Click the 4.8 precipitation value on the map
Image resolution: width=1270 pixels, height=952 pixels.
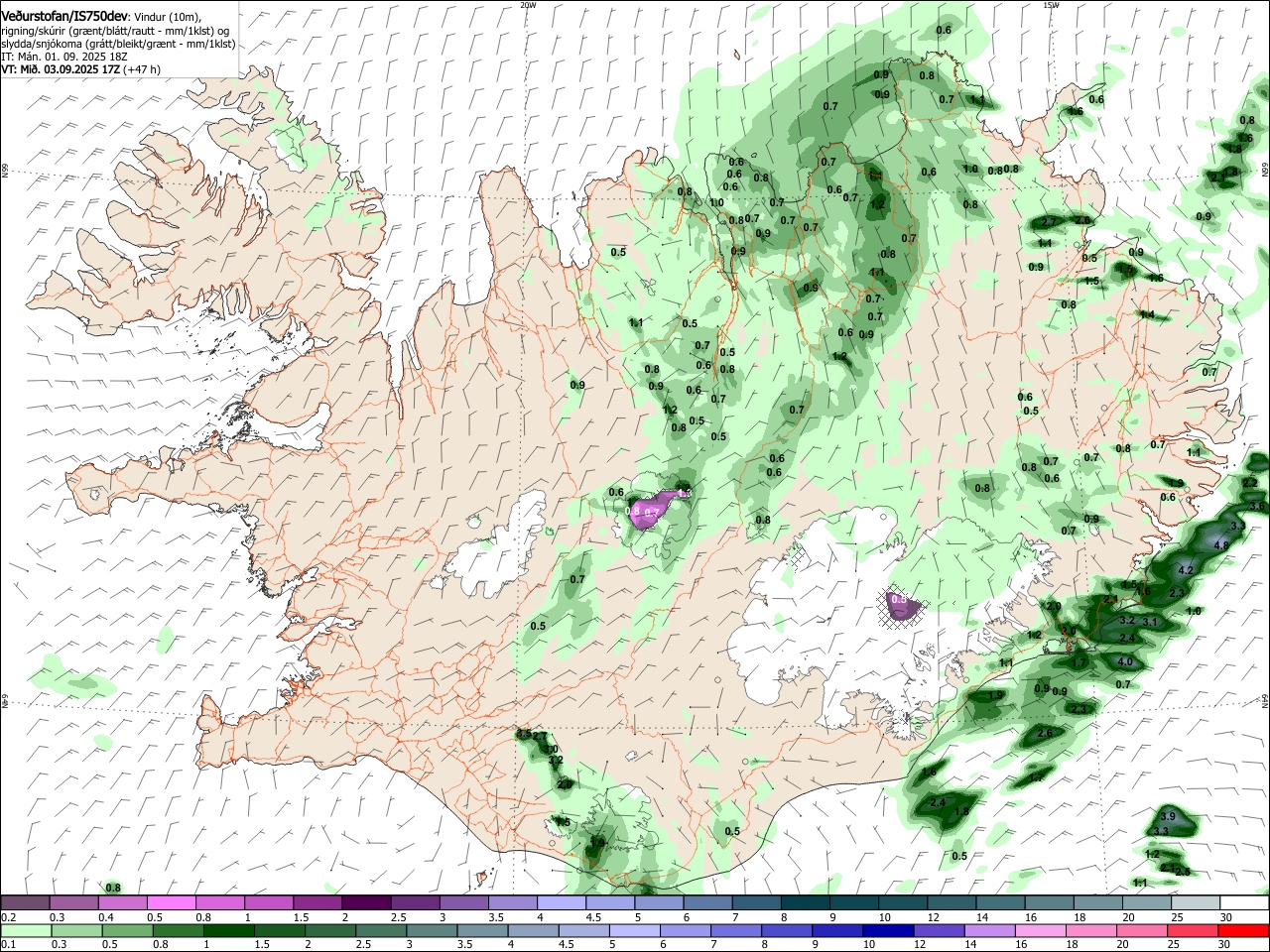pyautogui.click(x=1221, y=545)
